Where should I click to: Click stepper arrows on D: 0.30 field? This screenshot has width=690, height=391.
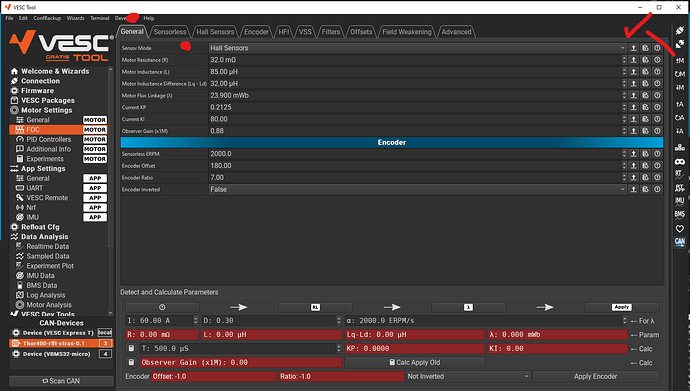tap(339, 321)
